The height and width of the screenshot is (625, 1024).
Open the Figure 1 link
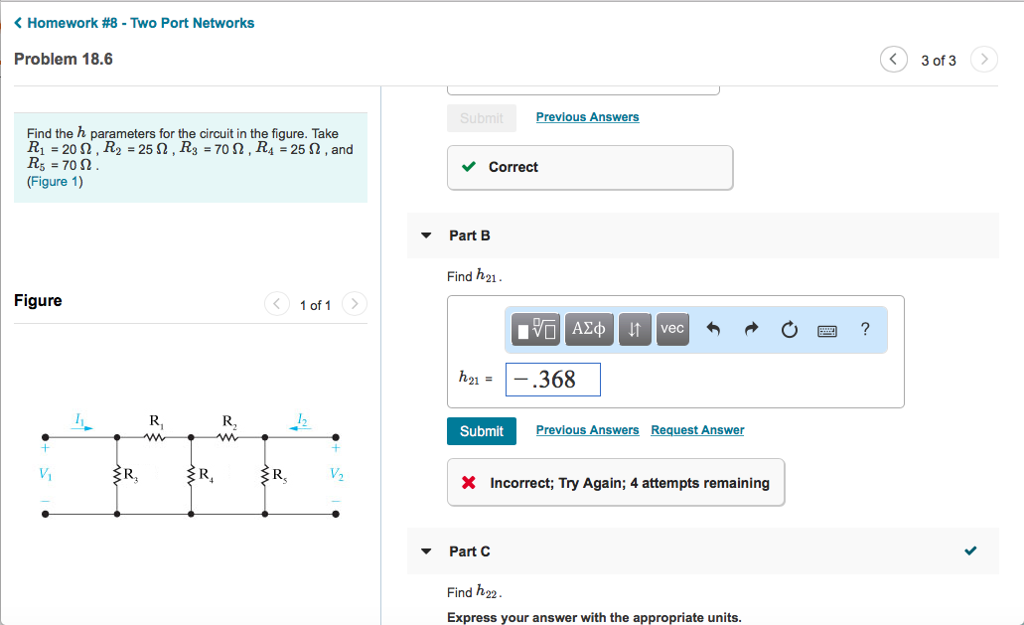48,182
